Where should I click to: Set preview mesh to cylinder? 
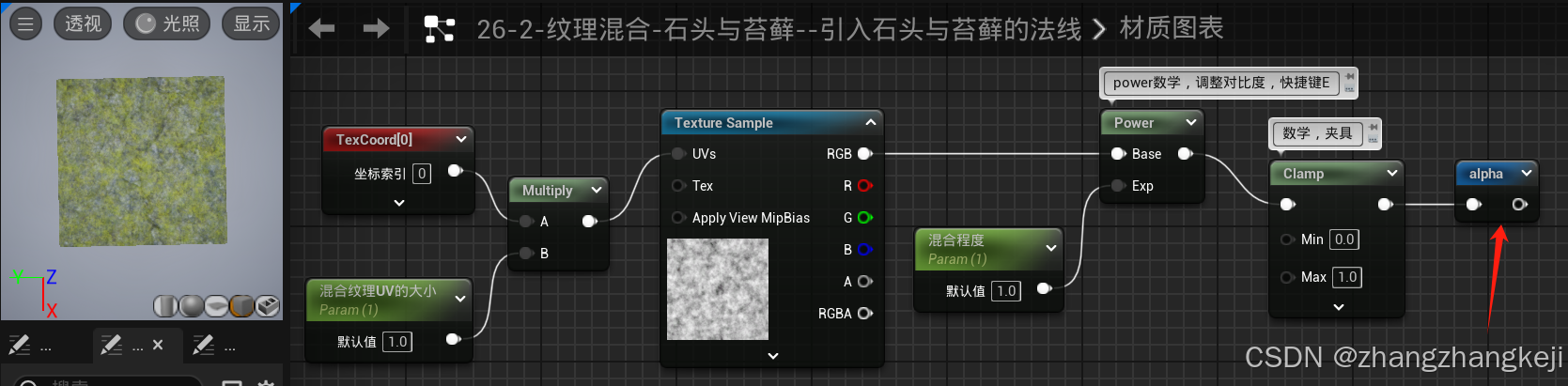165,306
